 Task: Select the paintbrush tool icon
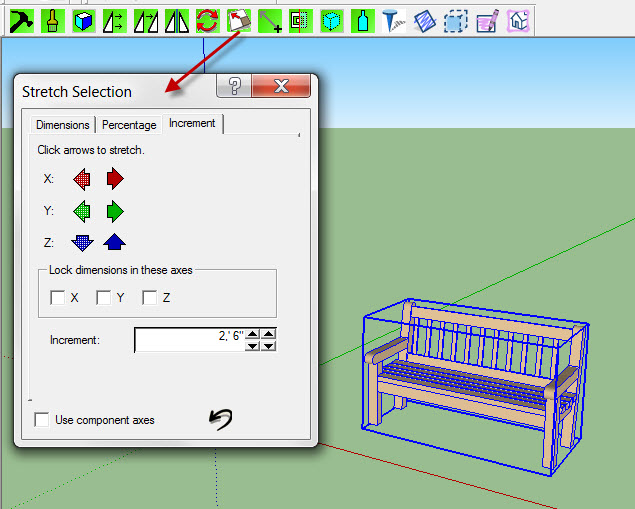[53, 21]
